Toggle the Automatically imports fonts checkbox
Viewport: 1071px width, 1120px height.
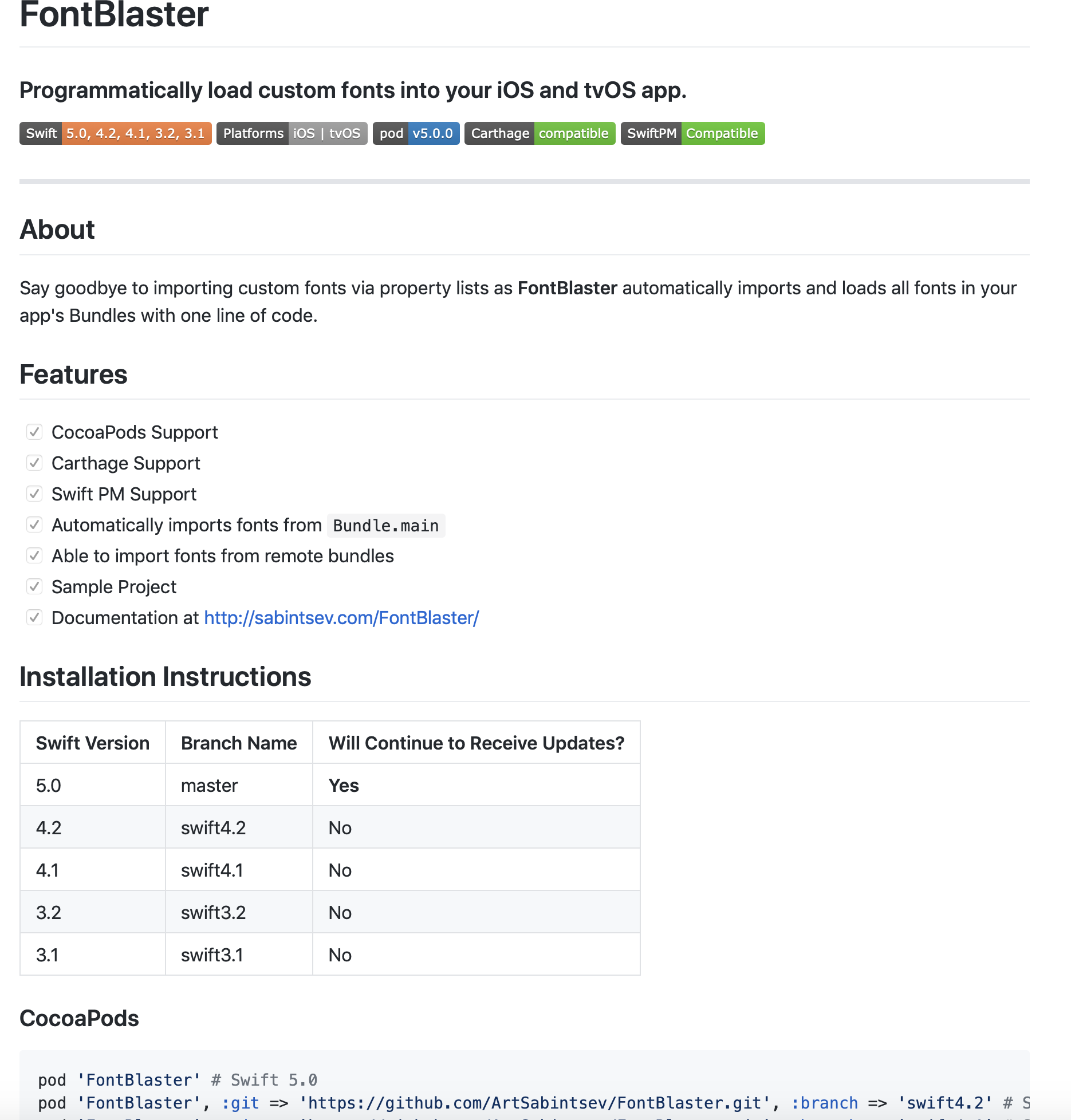[34, 524]
